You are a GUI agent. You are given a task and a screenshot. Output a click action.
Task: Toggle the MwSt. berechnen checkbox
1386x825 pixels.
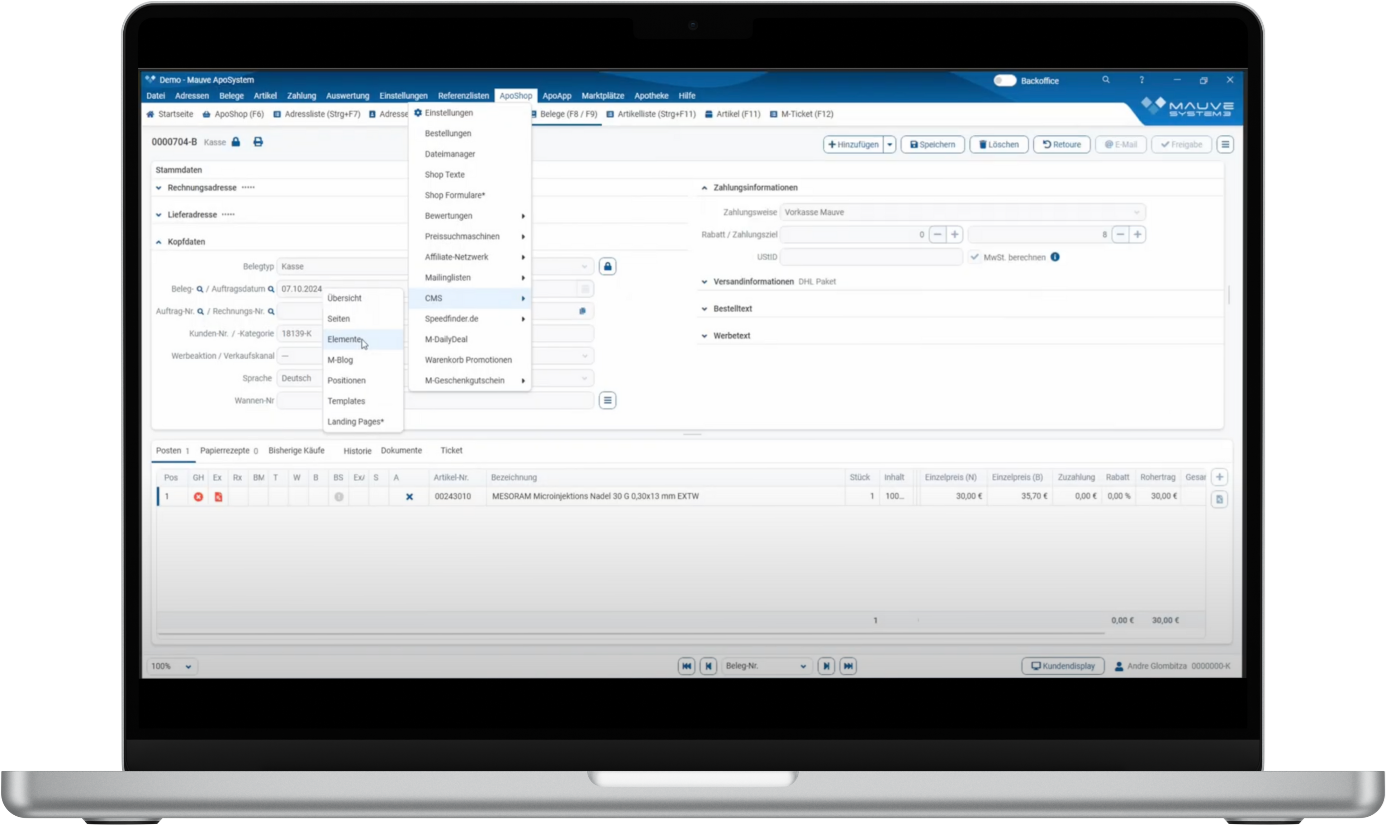point(975,257)
